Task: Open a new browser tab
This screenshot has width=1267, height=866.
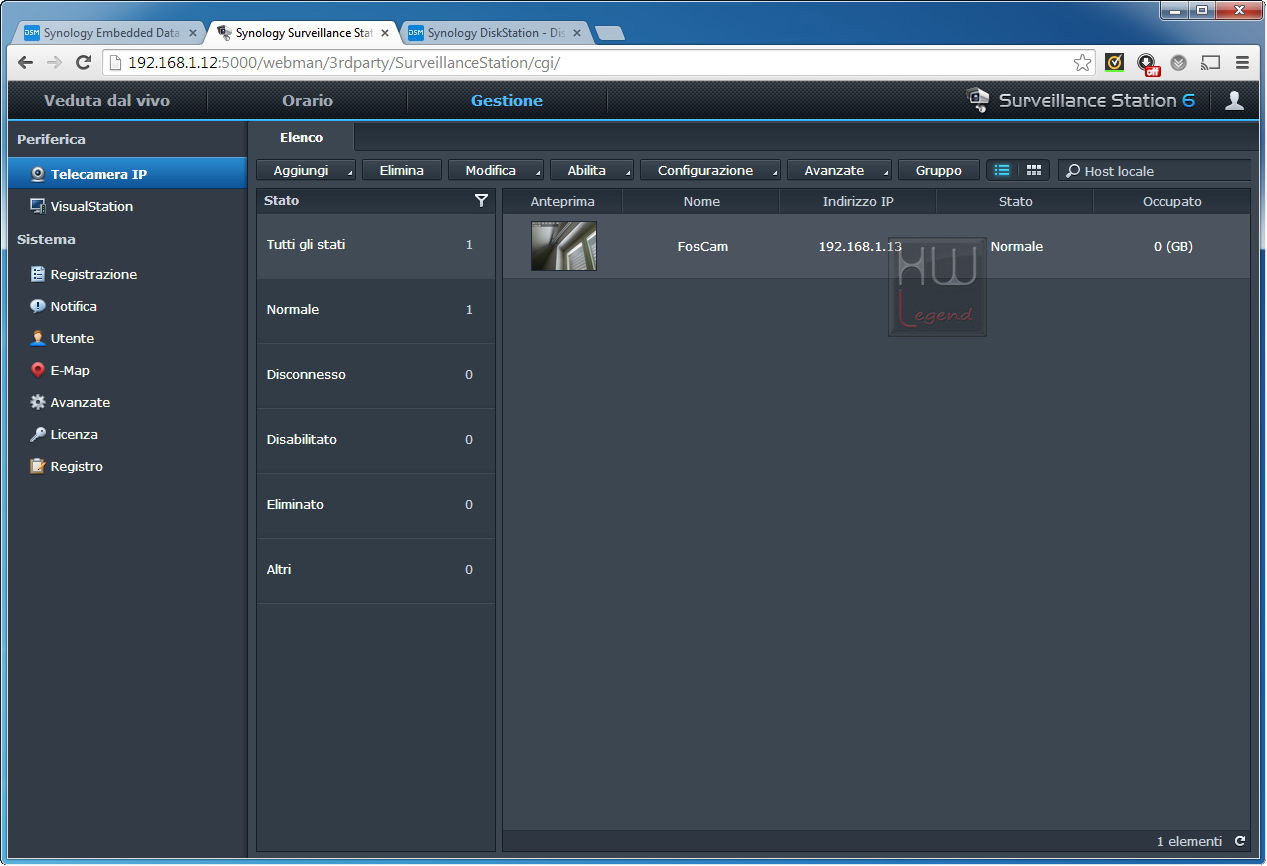Action: click(x=609, y=33)
